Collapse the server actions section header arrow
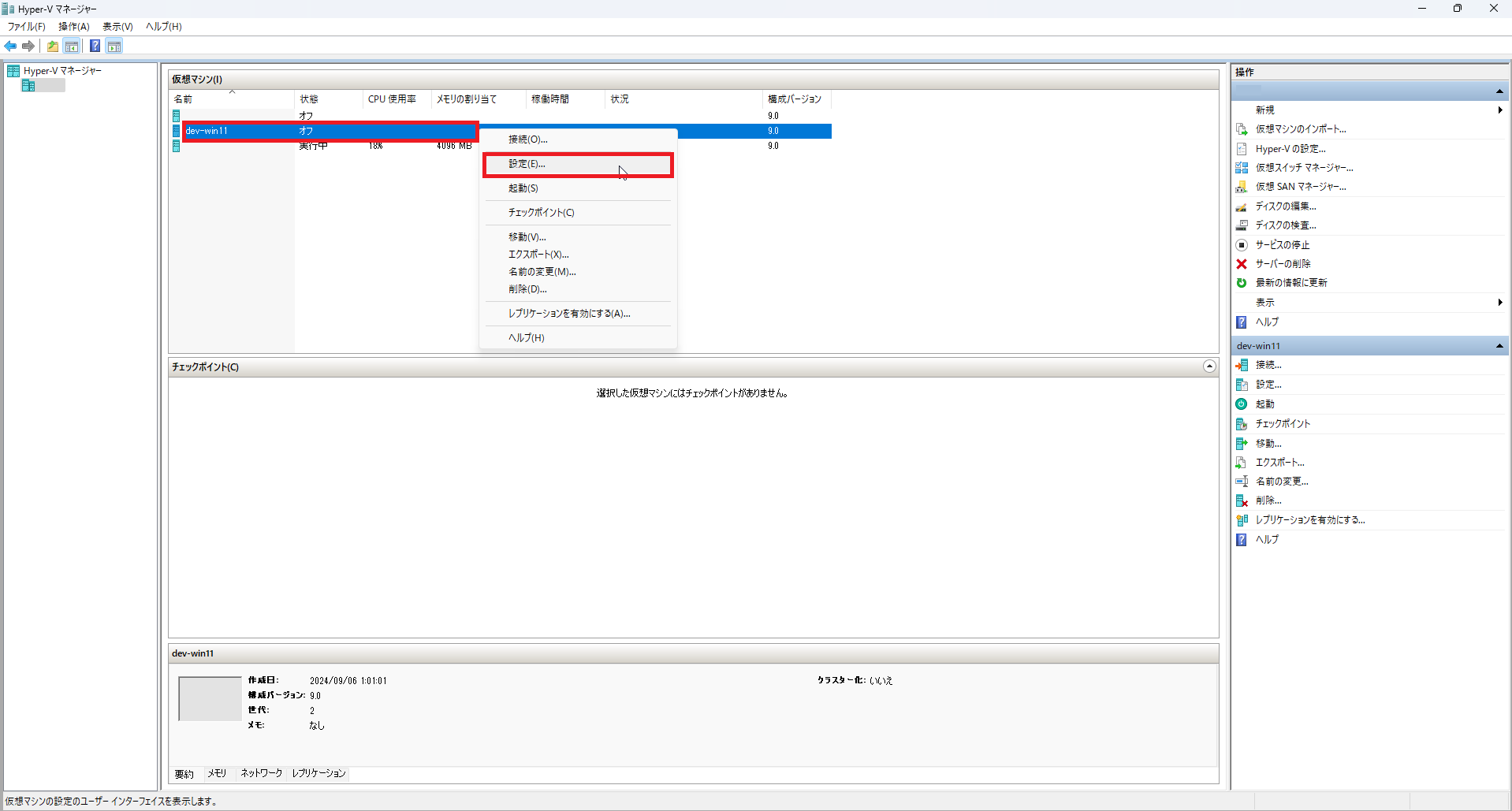This screenshot has width=1512, height=811. [x=1499, y=92]
